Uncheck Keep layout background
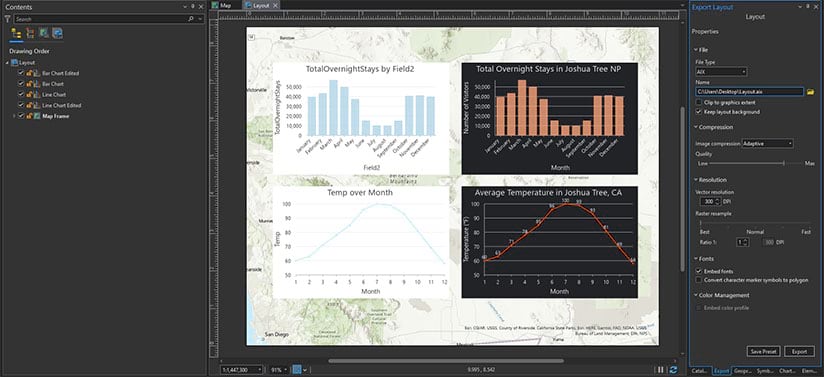 pyautogui.click(x=698, y=111)
